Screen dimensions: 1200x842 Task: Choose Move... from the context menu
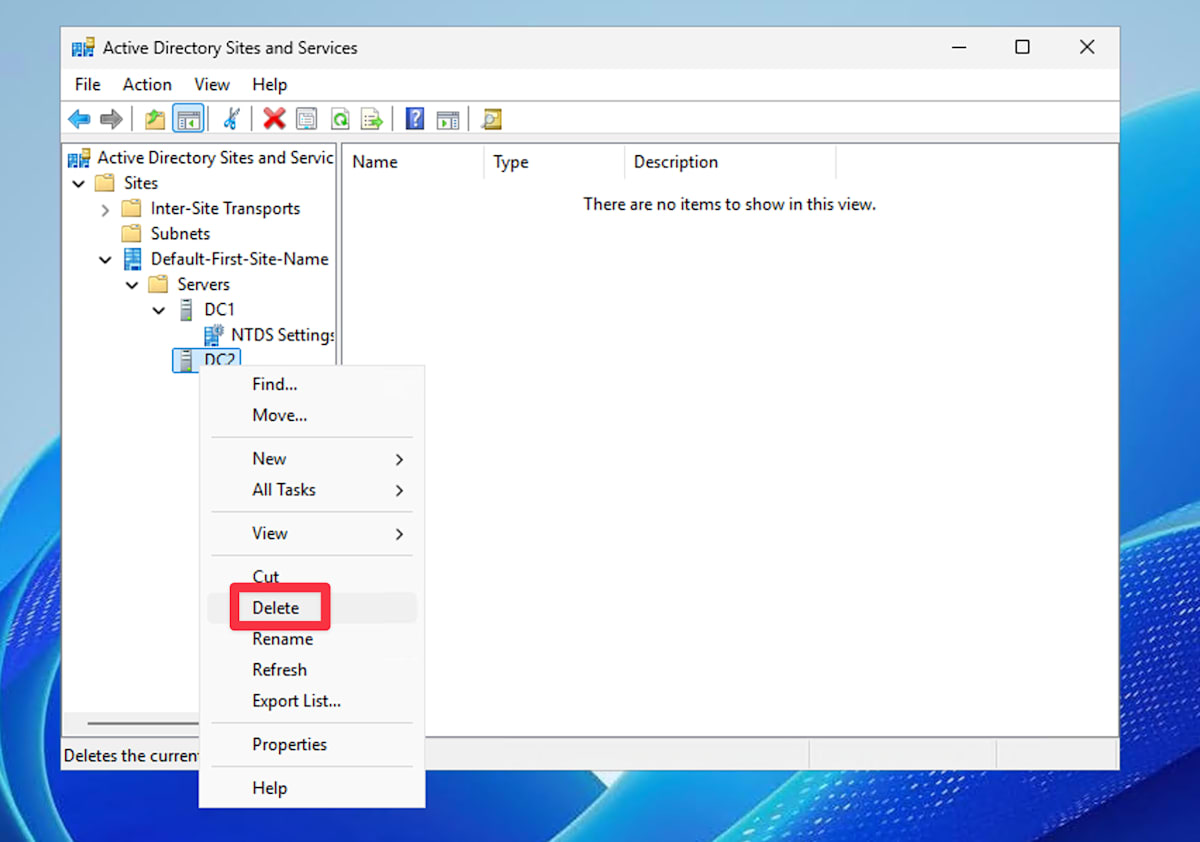pyautogui.click(x=312, y=415)
